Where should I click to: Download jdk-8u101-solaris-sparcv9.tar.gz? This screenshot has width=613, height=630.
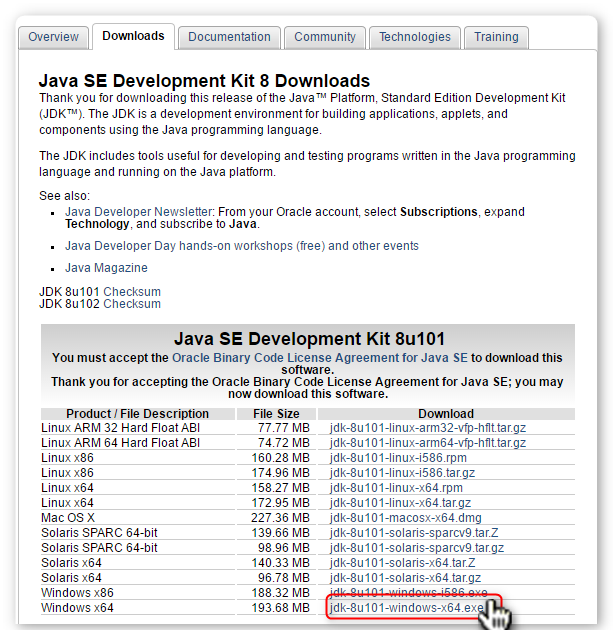417,548
